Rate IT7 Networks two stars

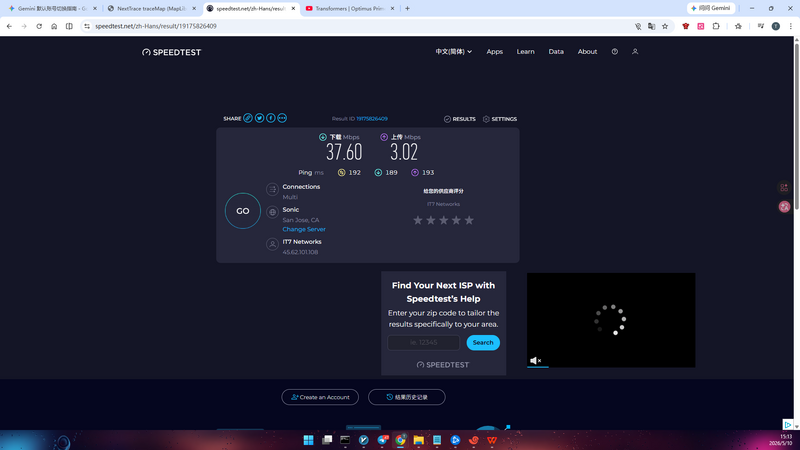coord(431,220)
